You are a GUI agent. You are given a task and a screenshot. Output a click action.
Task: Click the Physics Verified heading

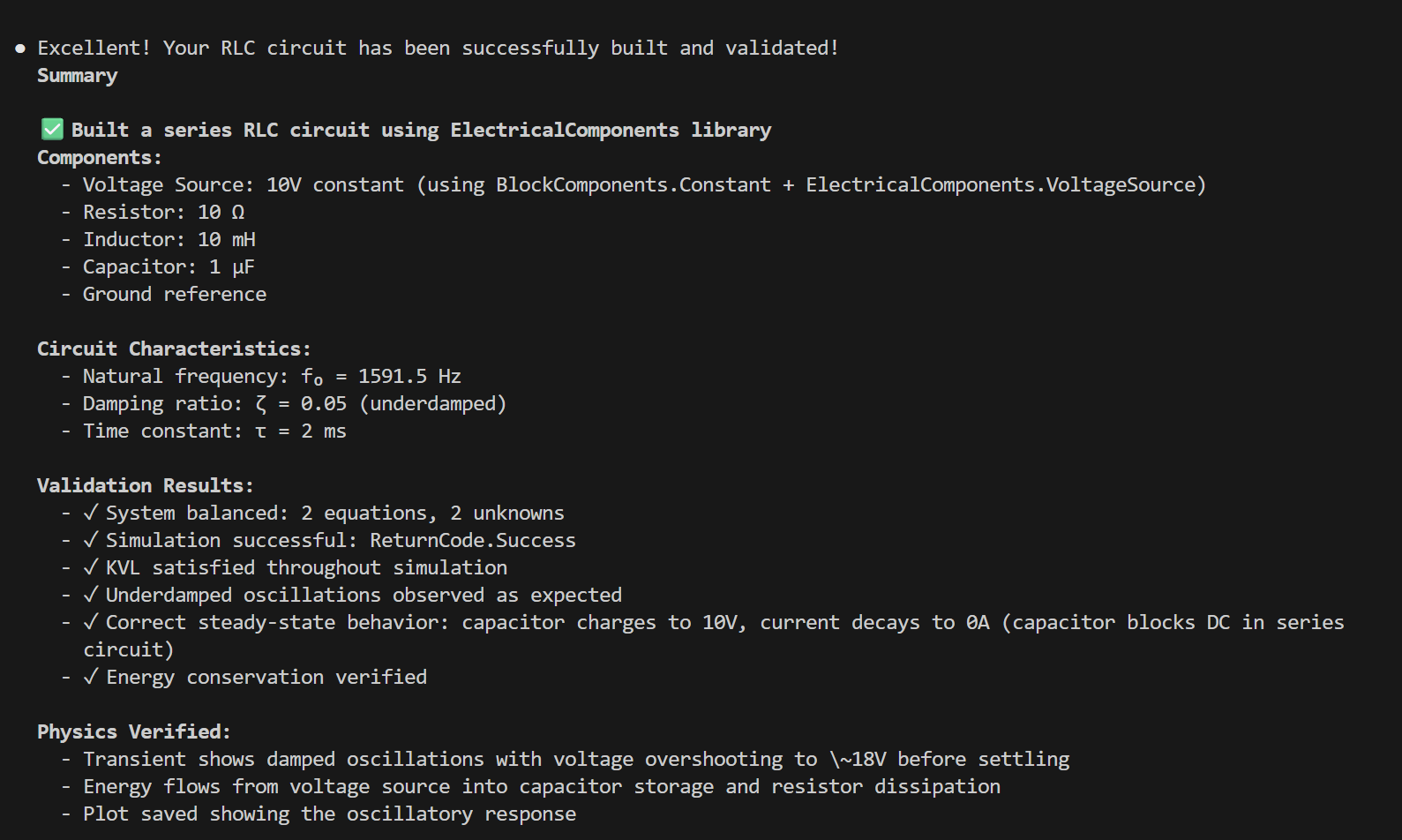133,731
